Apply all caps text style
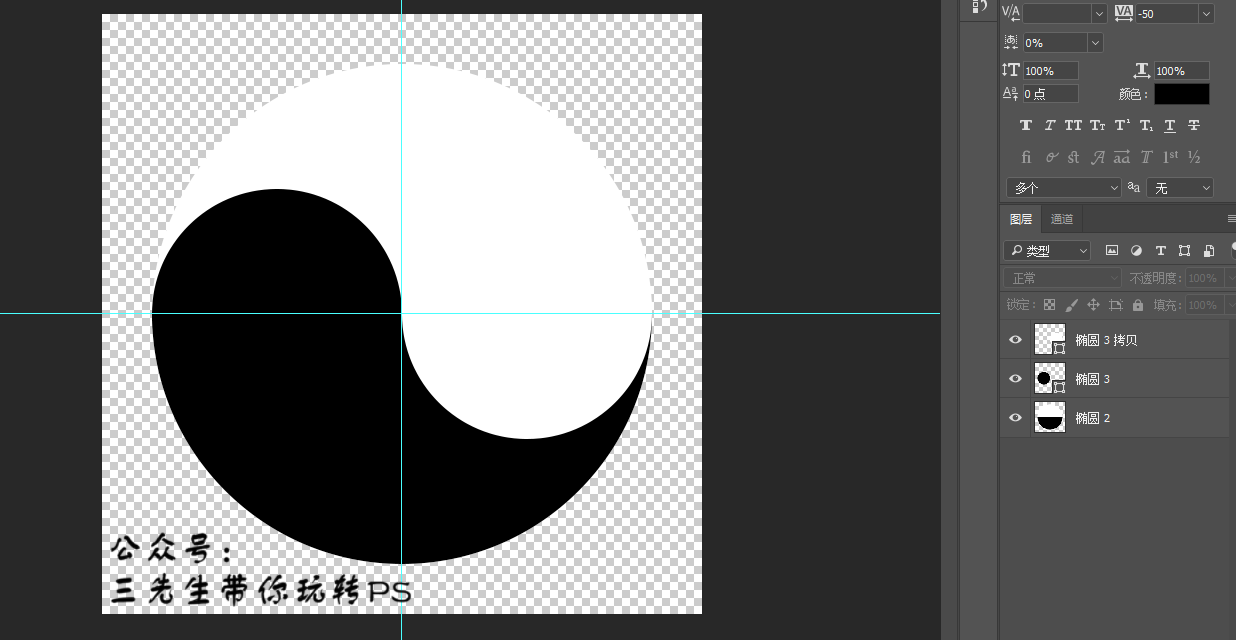Viewport: 1236px width, 640px height. tap(1073, 126)
